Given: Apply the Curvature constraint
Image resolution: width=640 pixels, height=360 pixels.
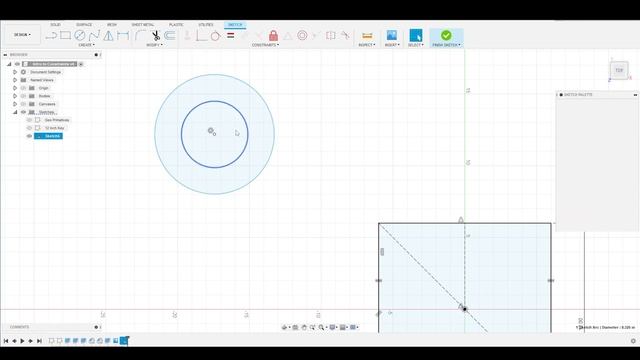Looking at the screenshot, I should [x=345, y=36].
